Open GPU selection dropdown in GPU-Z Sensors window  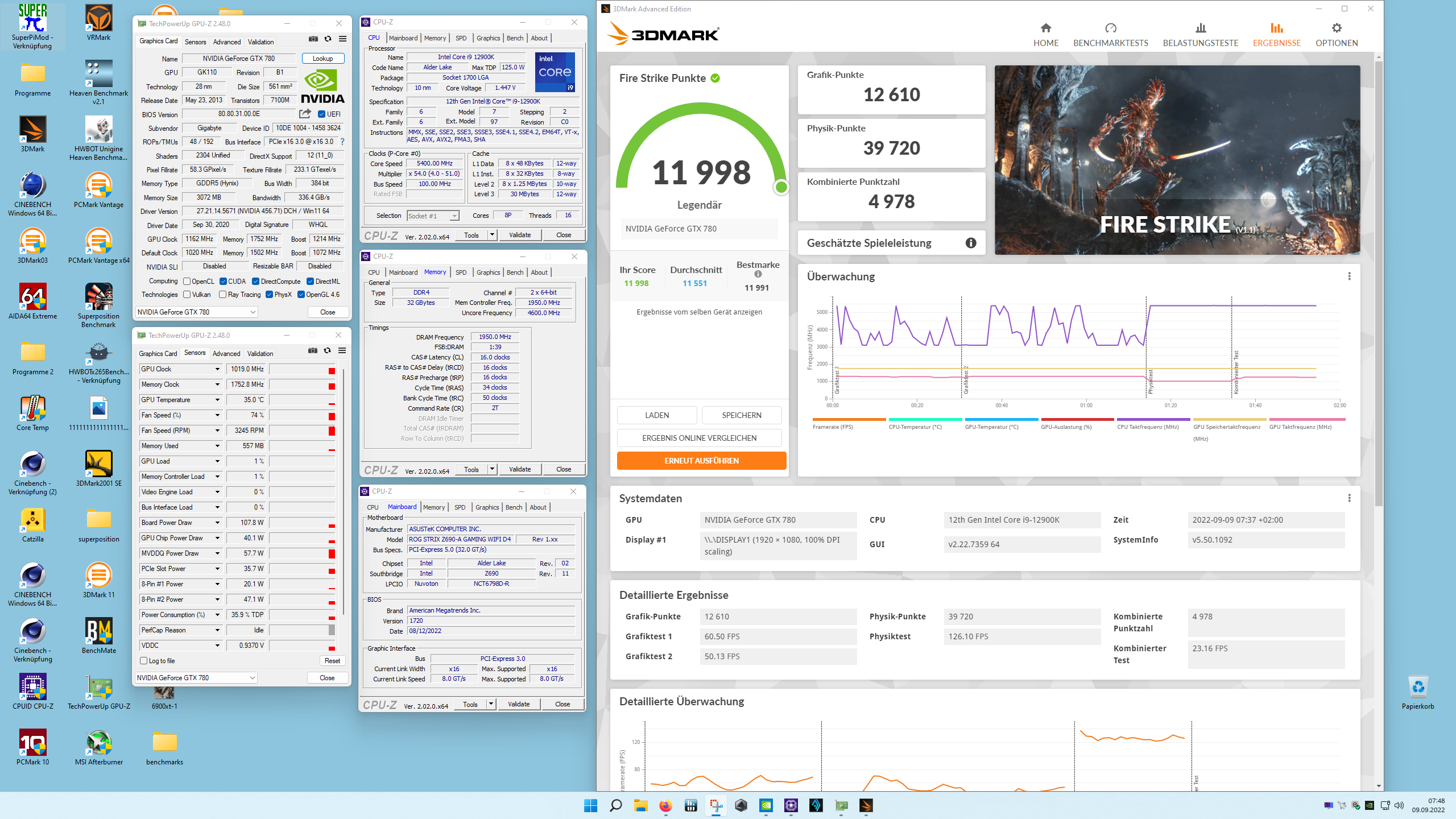pos(196,677)
